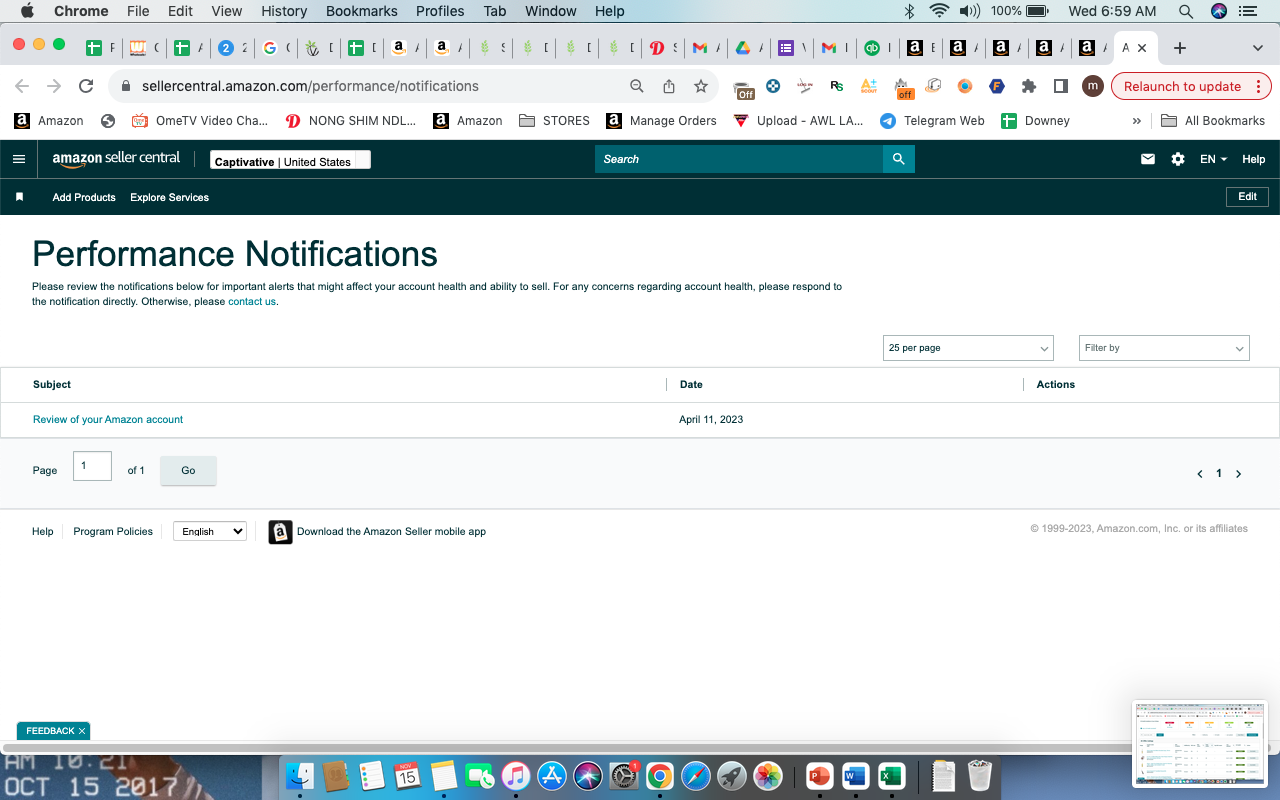Open the Chrome app menu
Image resolution: width=1280 pixels, height=800 pixels.
click(x=81, y=11)
